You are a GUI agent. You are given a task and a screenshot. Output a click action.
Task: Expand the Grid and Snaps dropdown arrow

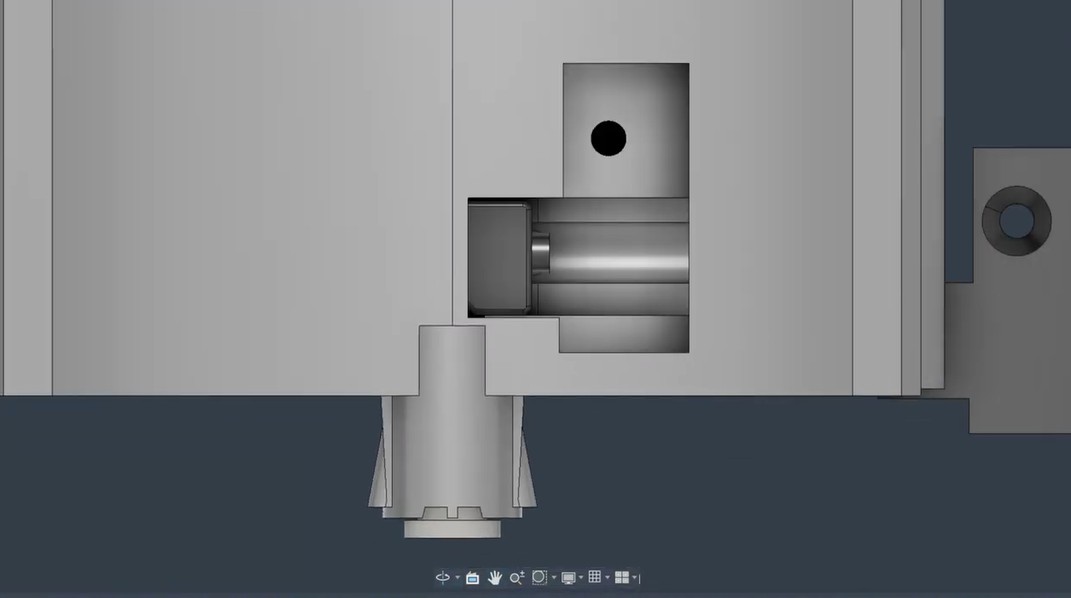(607, 578)
